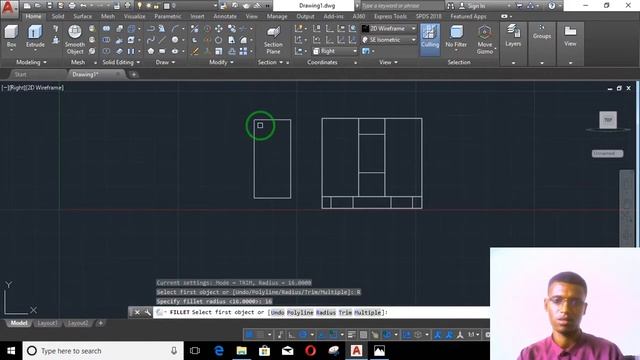Click the command line customize wrench

pyautogui.click(x=147, y=313)
